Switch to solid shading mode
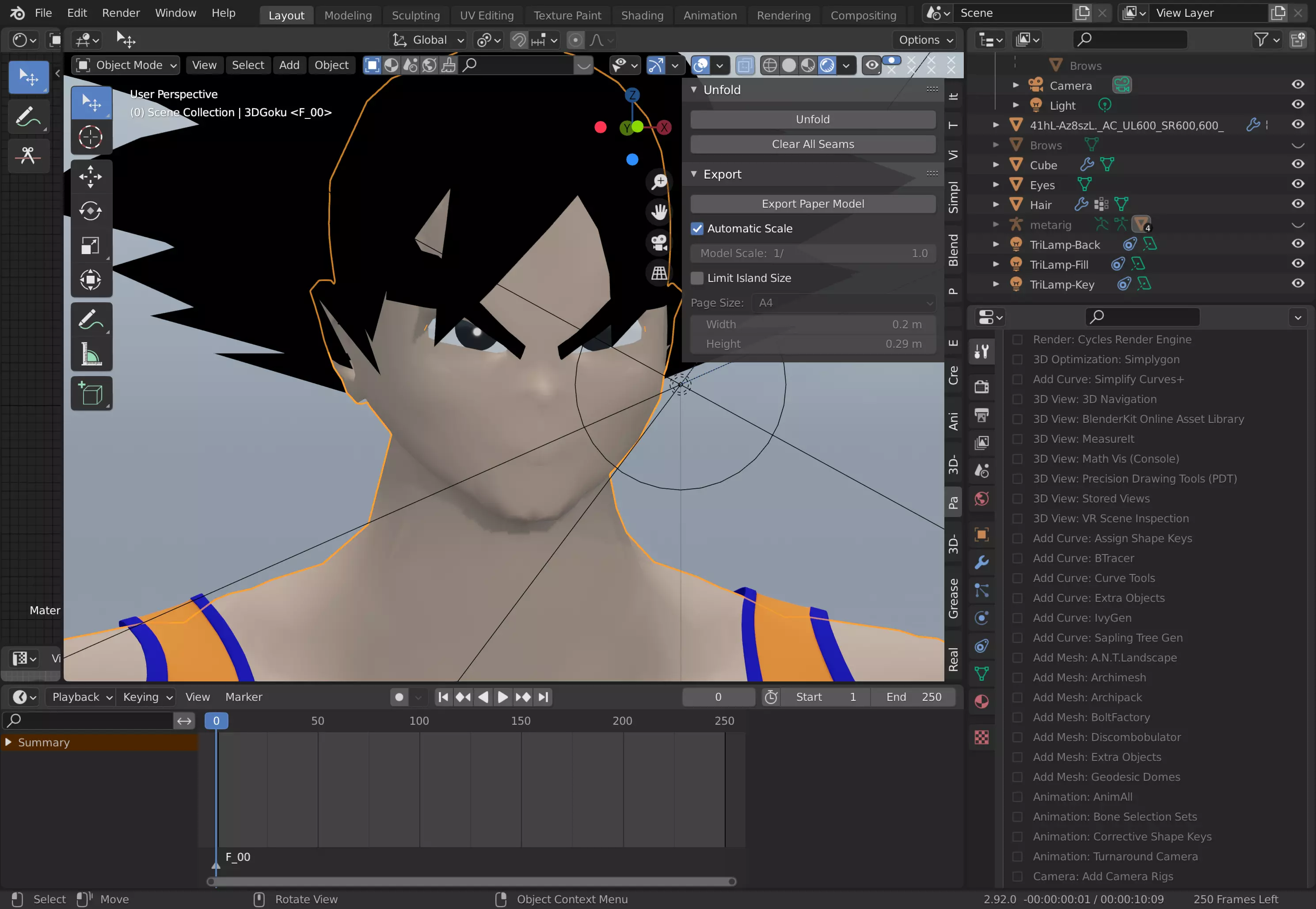The width and height of the screenshot is (1316, 909). [x=789, y=65]
